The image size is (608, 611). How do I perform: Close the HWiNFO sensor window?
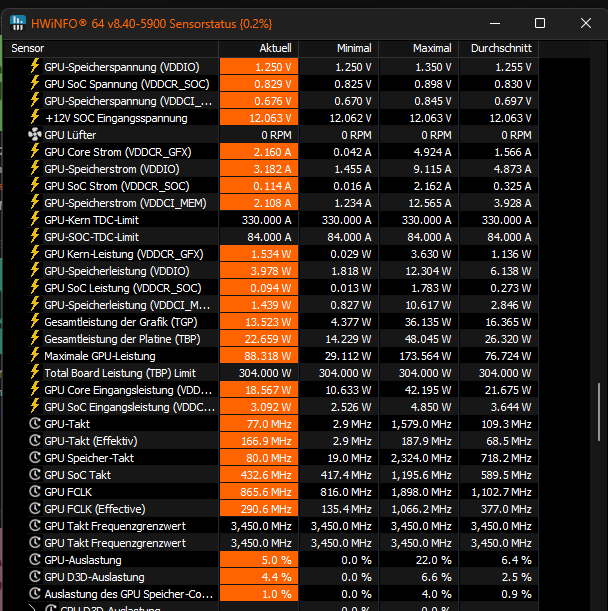pos(586,23)
